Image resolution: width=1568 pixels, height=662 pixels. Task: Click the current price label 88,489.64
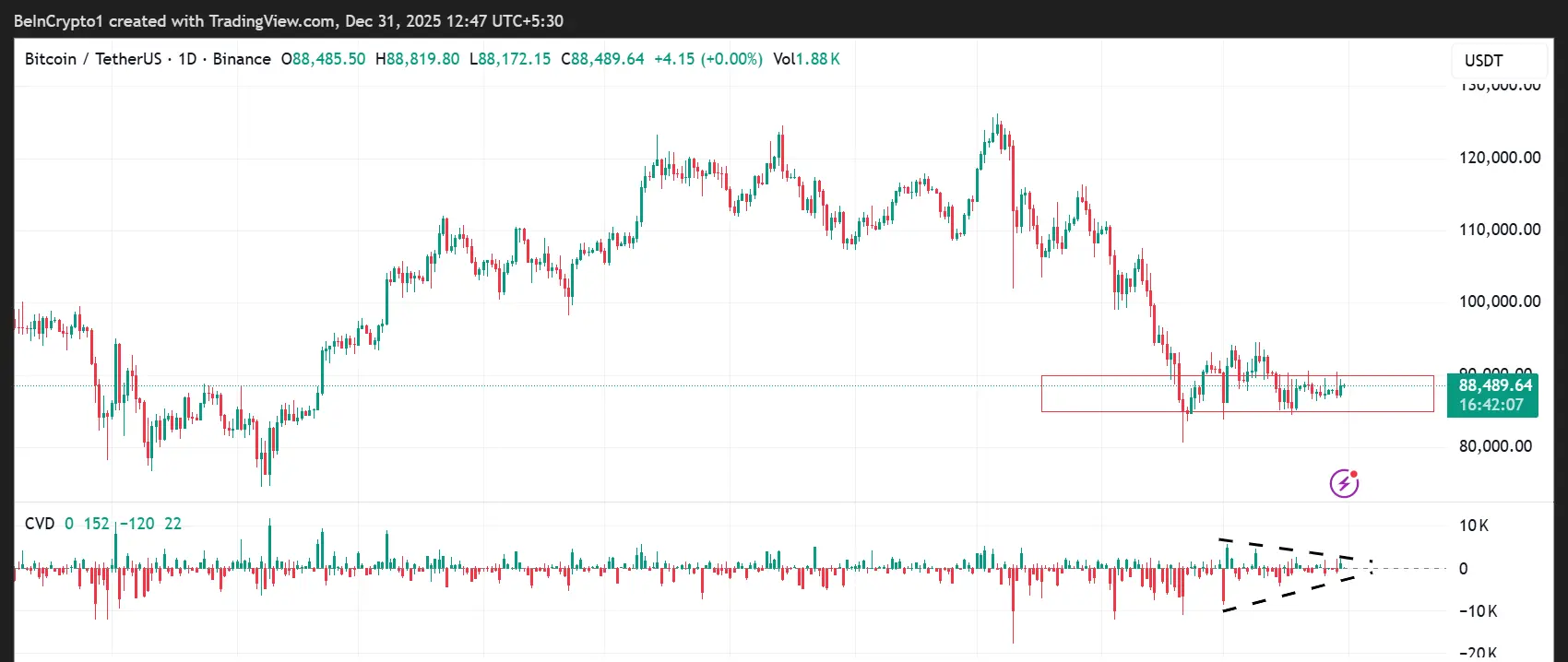coord(1494,386)
